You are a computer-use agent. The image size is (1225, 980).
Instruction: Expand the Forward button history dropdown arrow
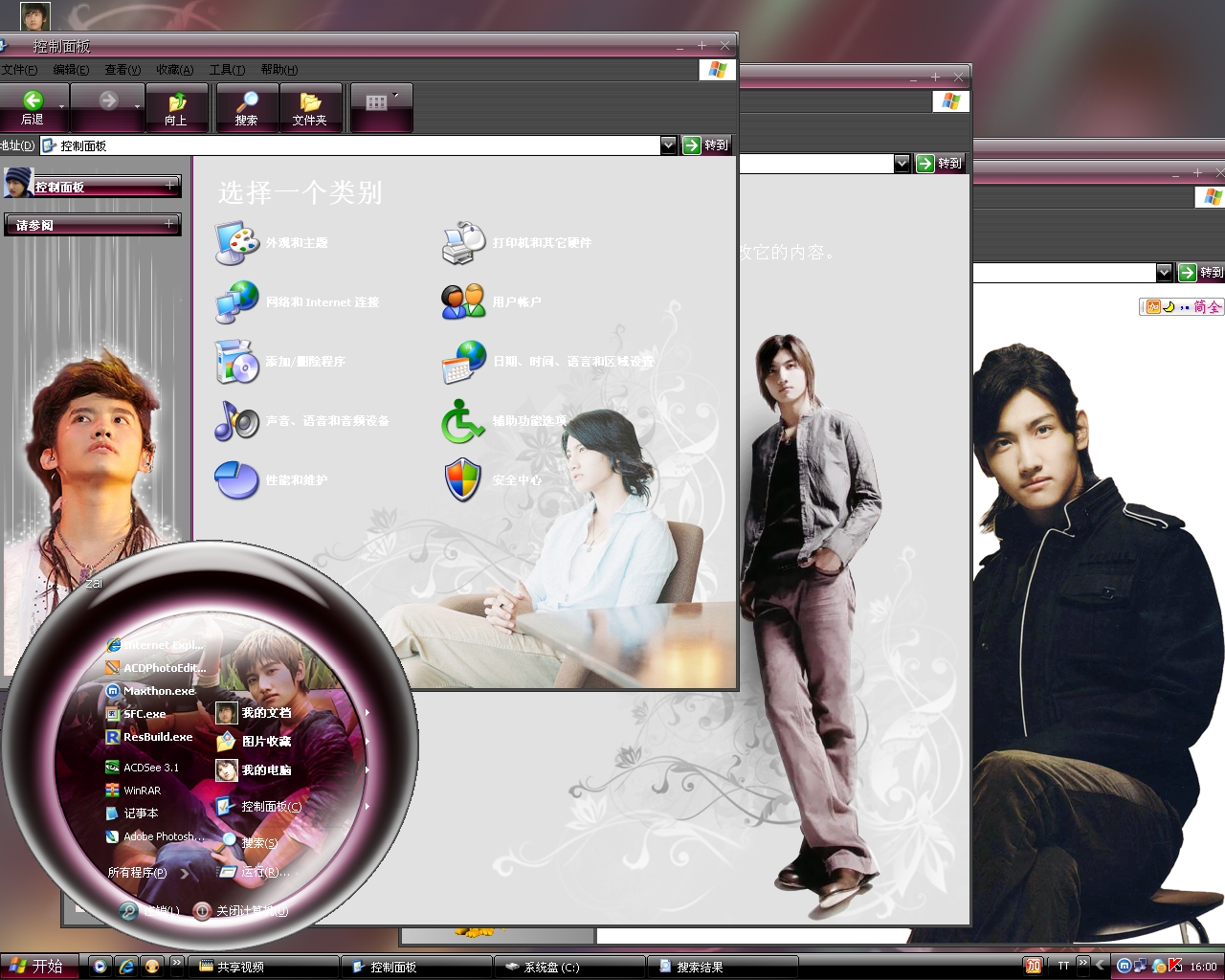[138, 108]
